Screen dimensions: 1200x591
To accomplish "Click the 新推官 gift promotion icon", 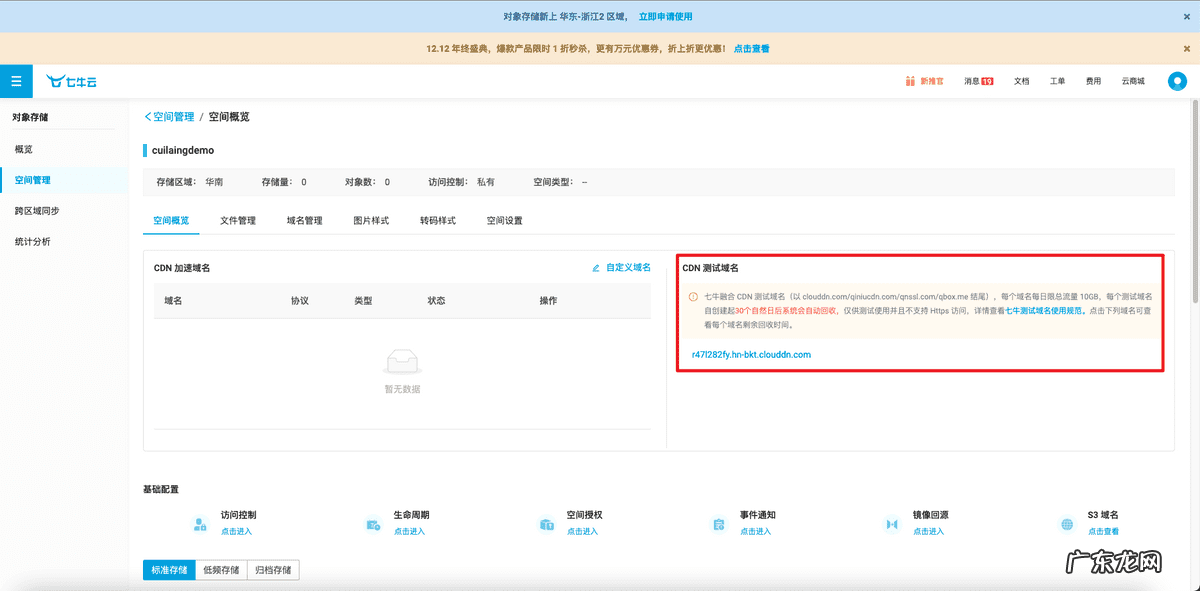I will pyautogui.click(x=909, y=81).
